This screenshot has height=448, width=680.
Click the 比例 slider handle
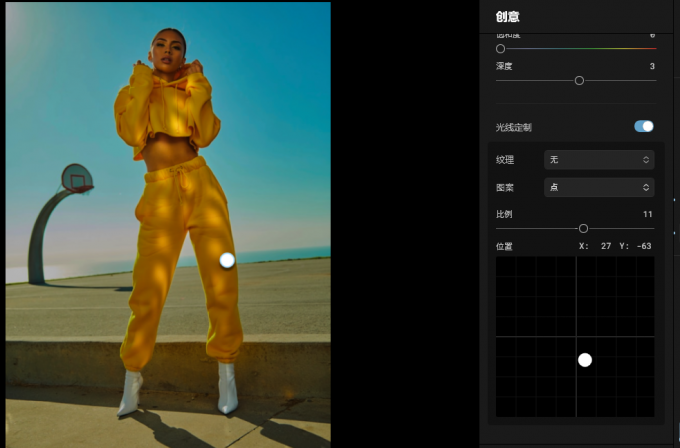pos(583,229)
